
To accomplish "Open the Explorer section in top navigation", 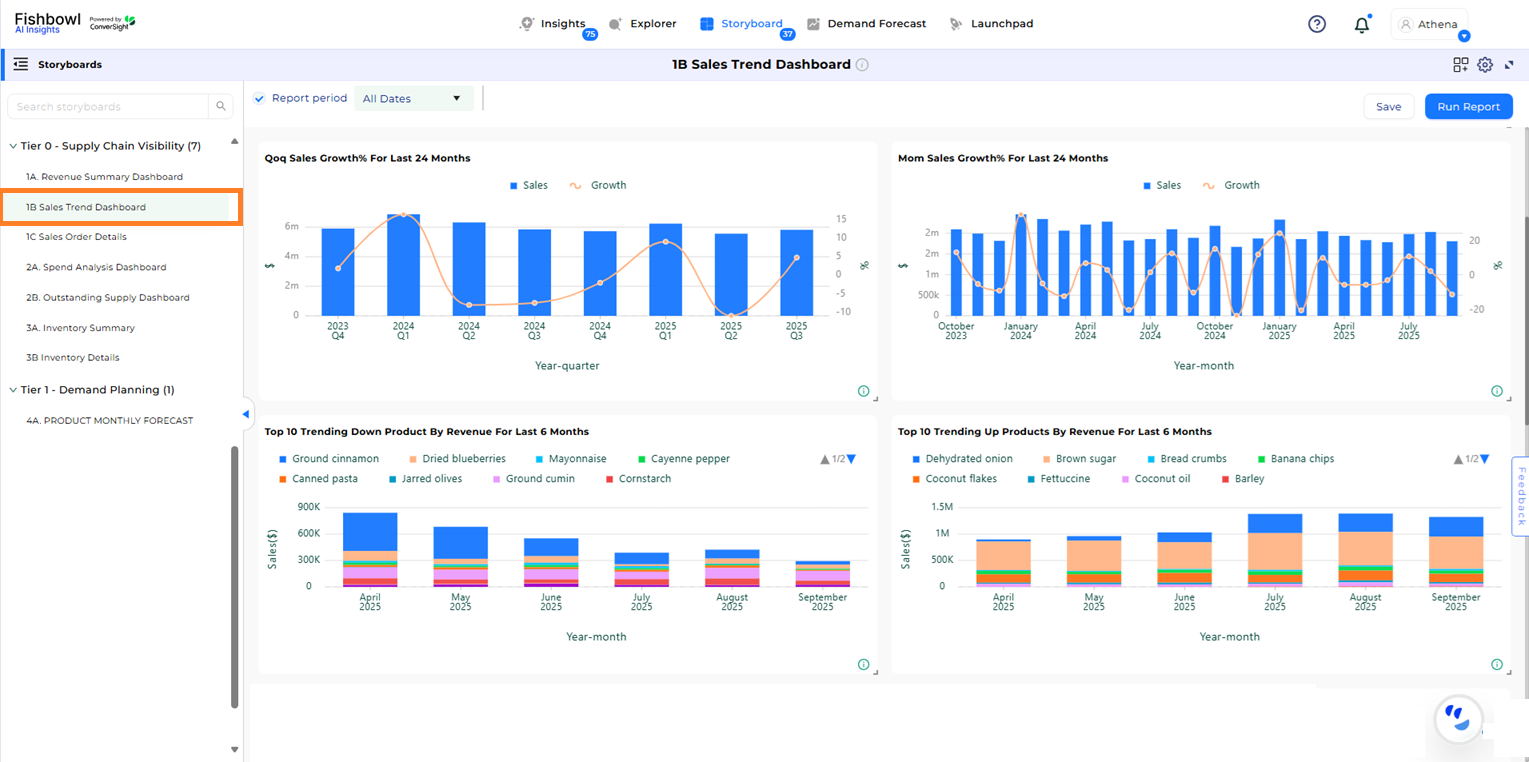I will tap(644, 23).
